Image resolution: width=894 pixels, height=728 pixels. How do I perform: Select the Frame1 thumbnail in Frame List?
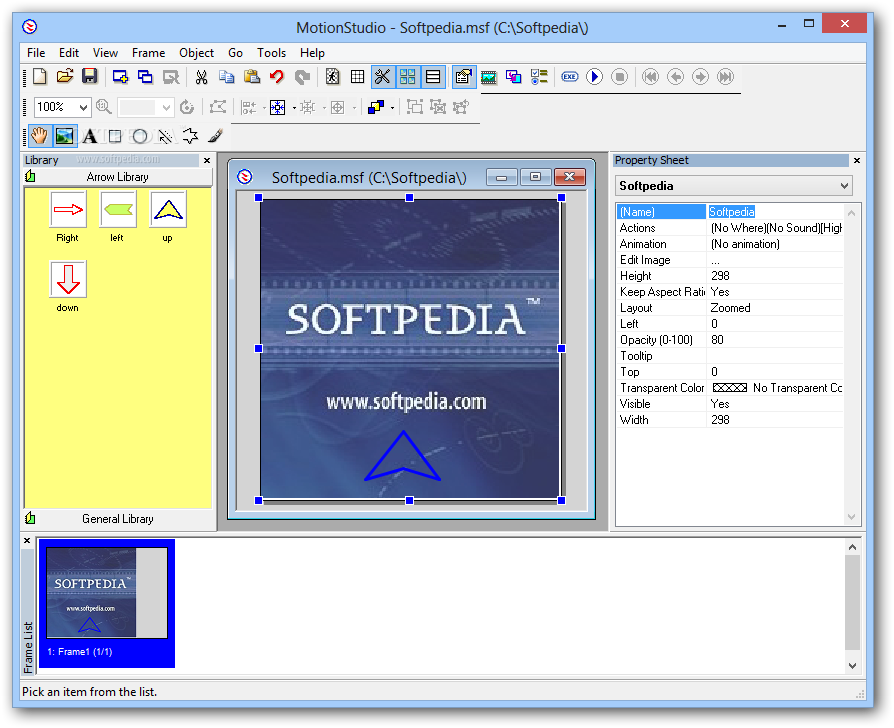107,603
